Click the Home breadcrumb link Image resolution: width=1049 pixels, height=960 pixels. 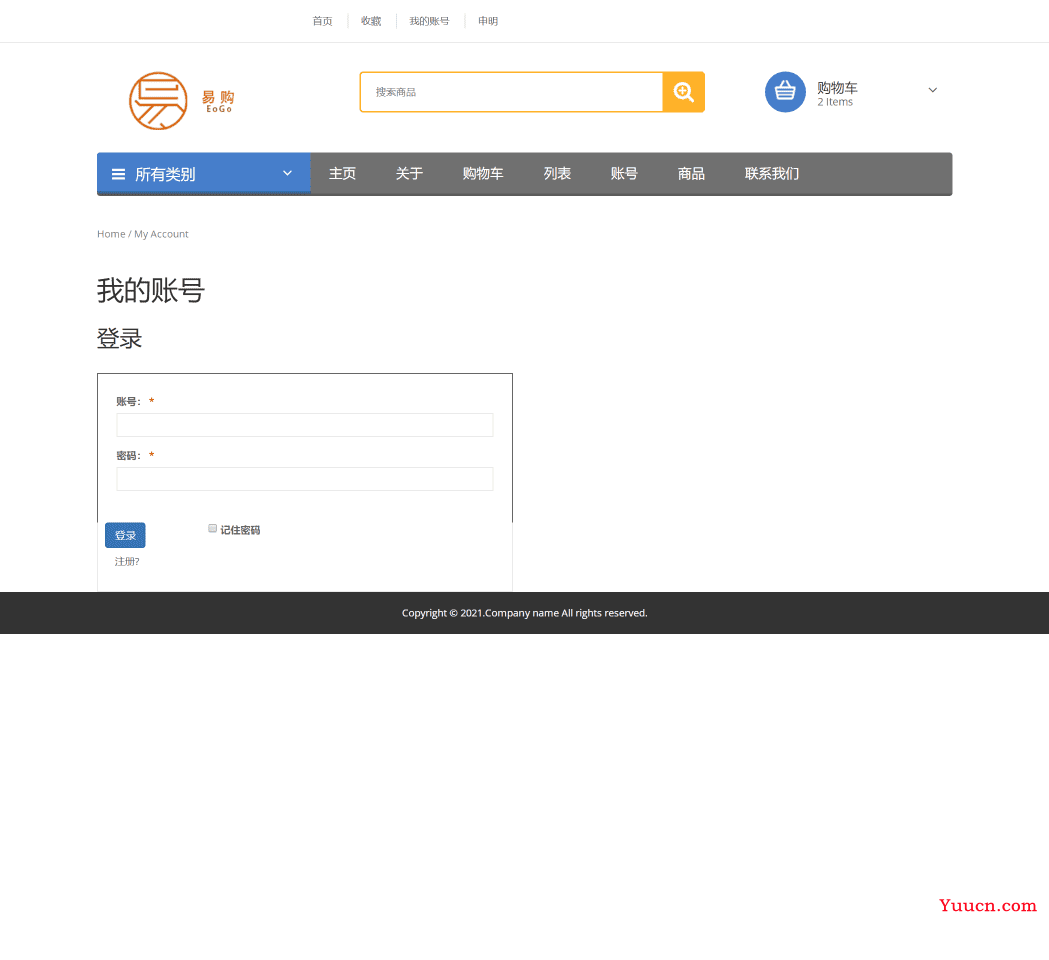pyautogui.click(x=111, y=234)
